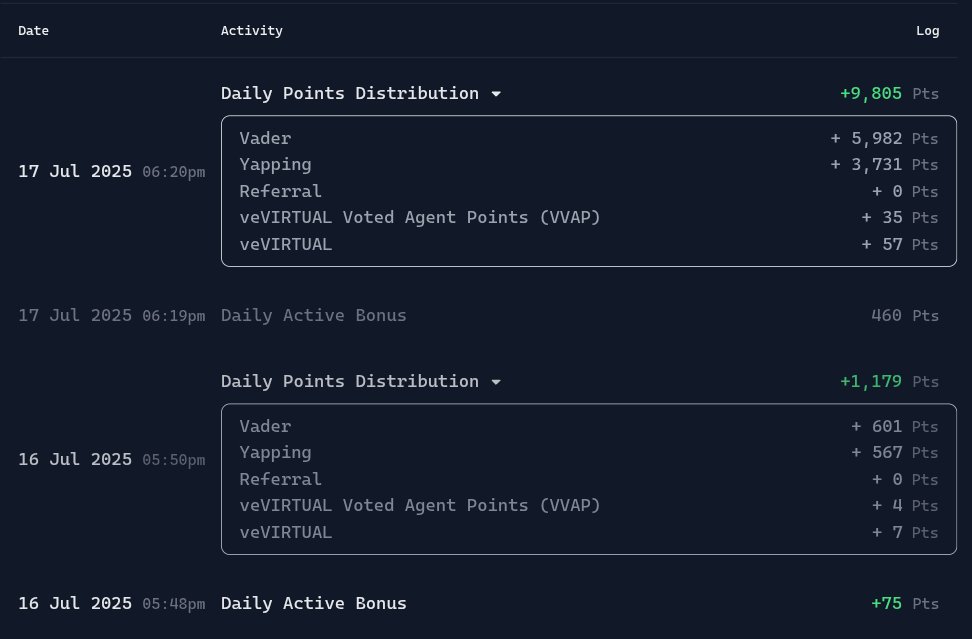This screenshot has width=972, height=639.
Task: Select the Vader row with 5,982 Pts
Action: tap(589, 138)
